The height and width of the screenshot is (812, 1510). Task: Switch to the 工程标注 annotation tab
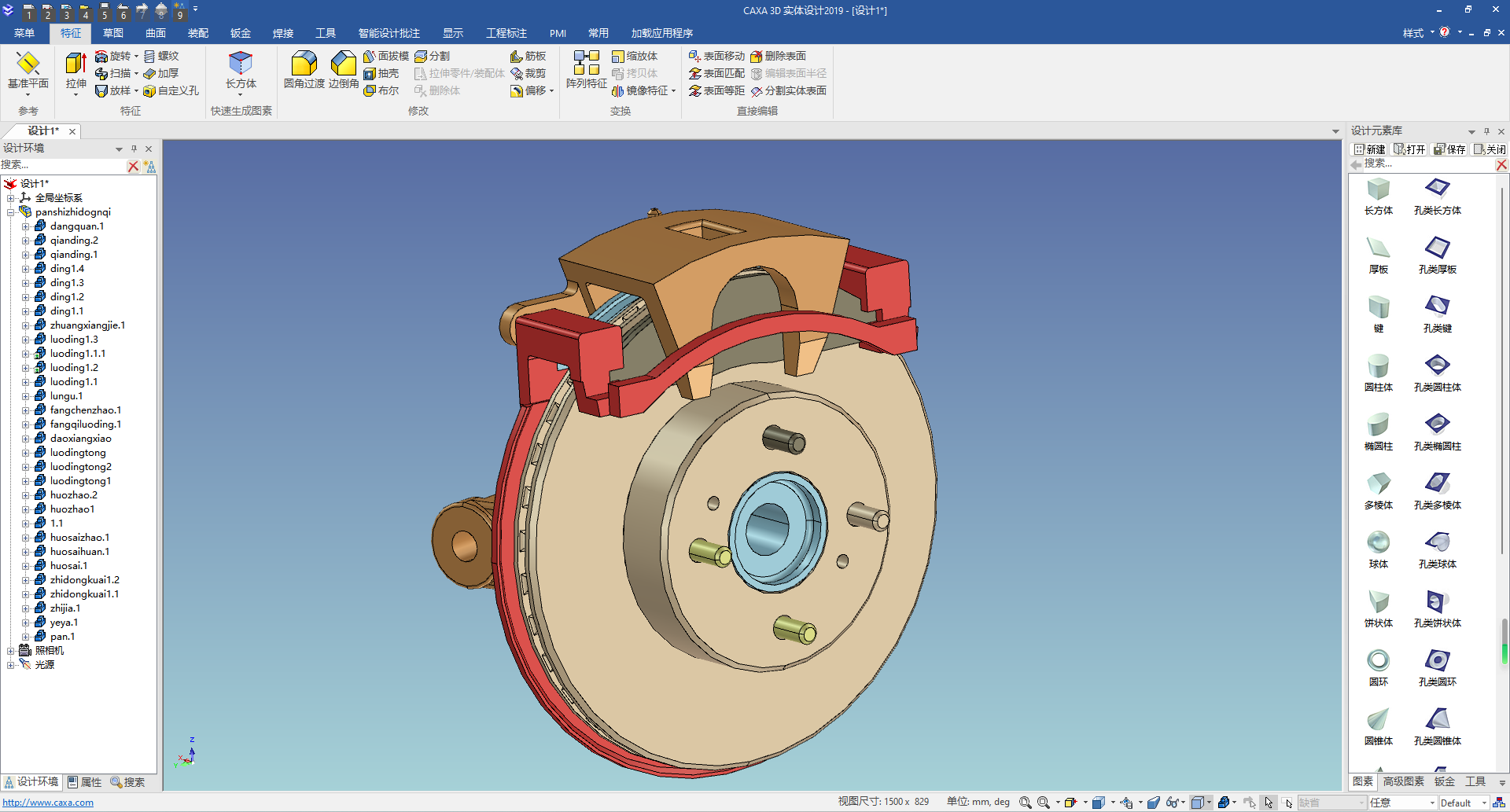pyautogui.click(x=506, y=33)
